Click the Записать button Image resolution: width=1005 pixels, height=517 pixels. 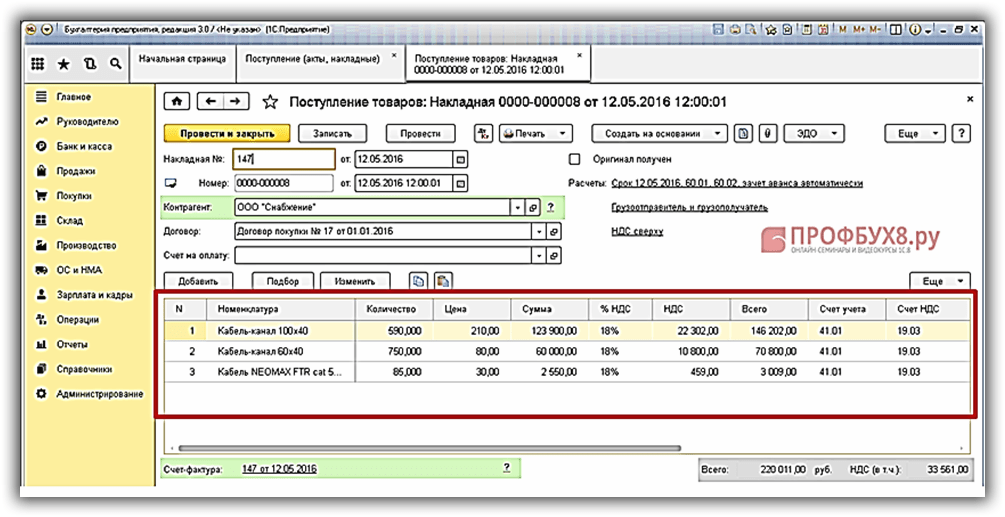[x=332, y=134]
